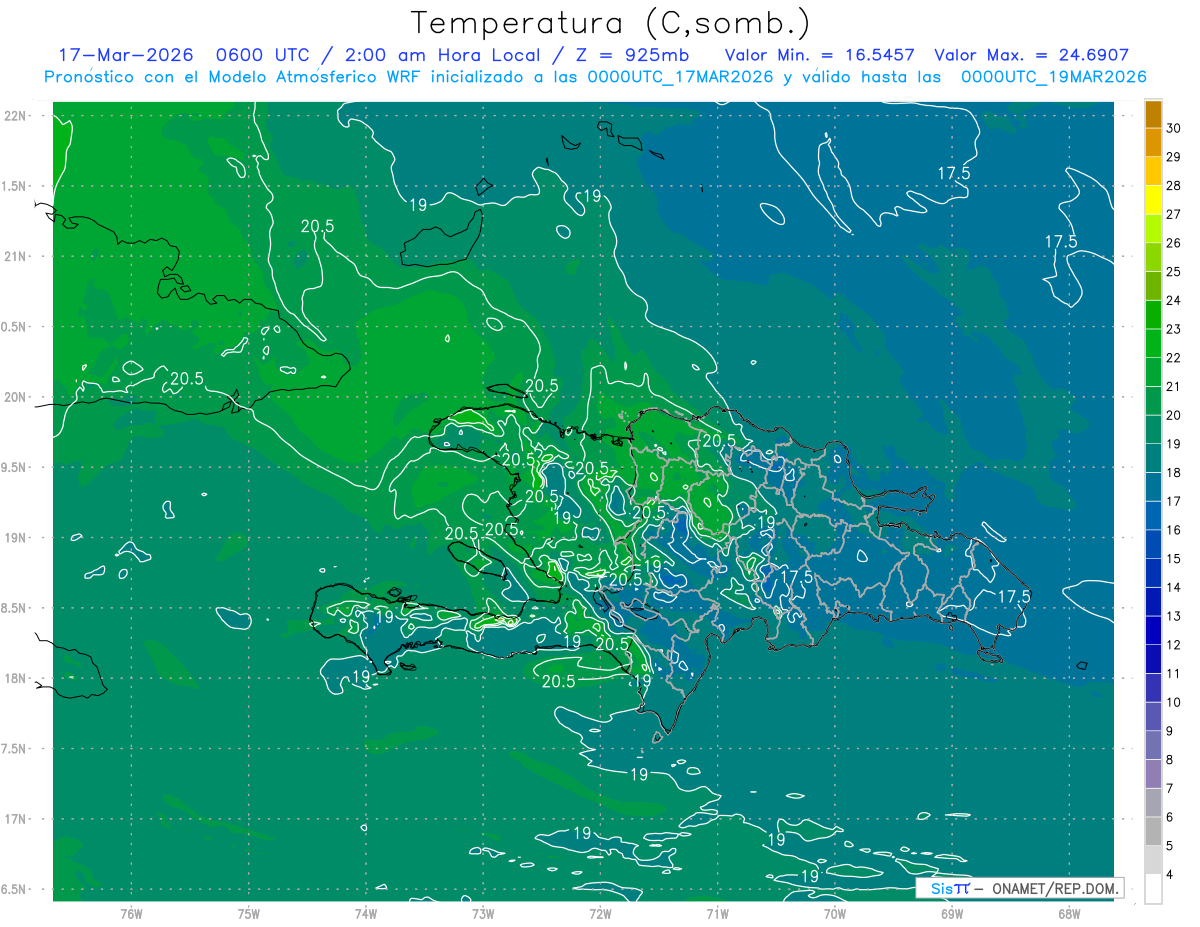Pick the legend swatch between 19 and 20

point(1153,429)
